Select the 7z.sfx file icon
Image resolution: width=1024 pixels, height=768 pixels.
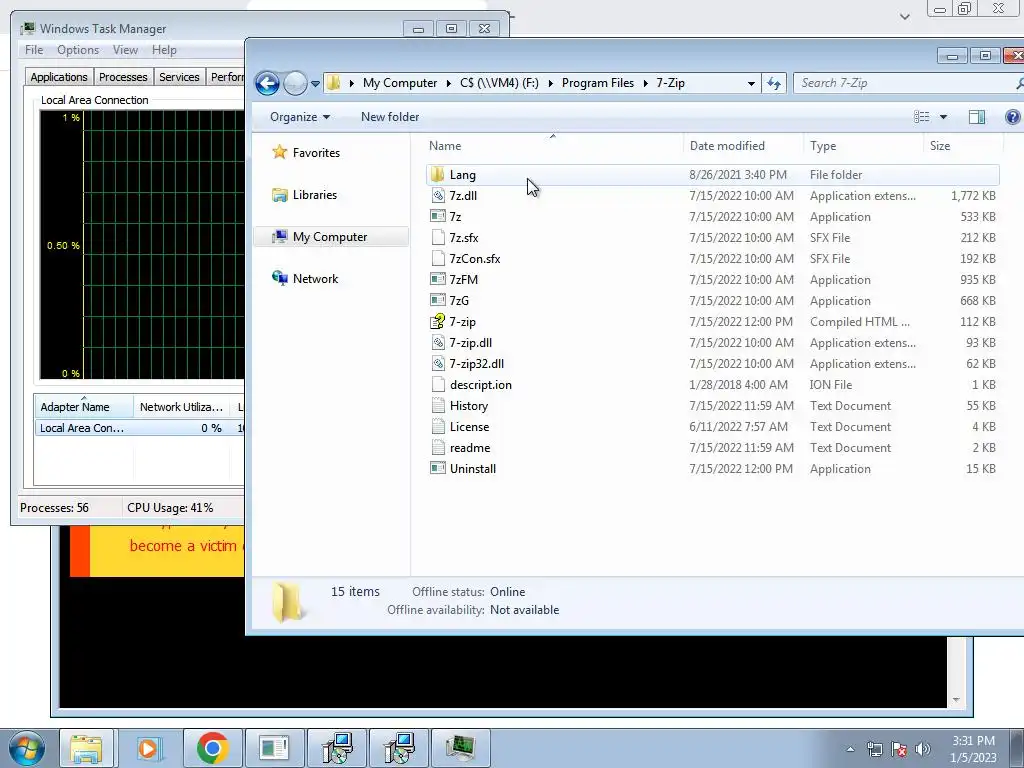tap(438, 237)
